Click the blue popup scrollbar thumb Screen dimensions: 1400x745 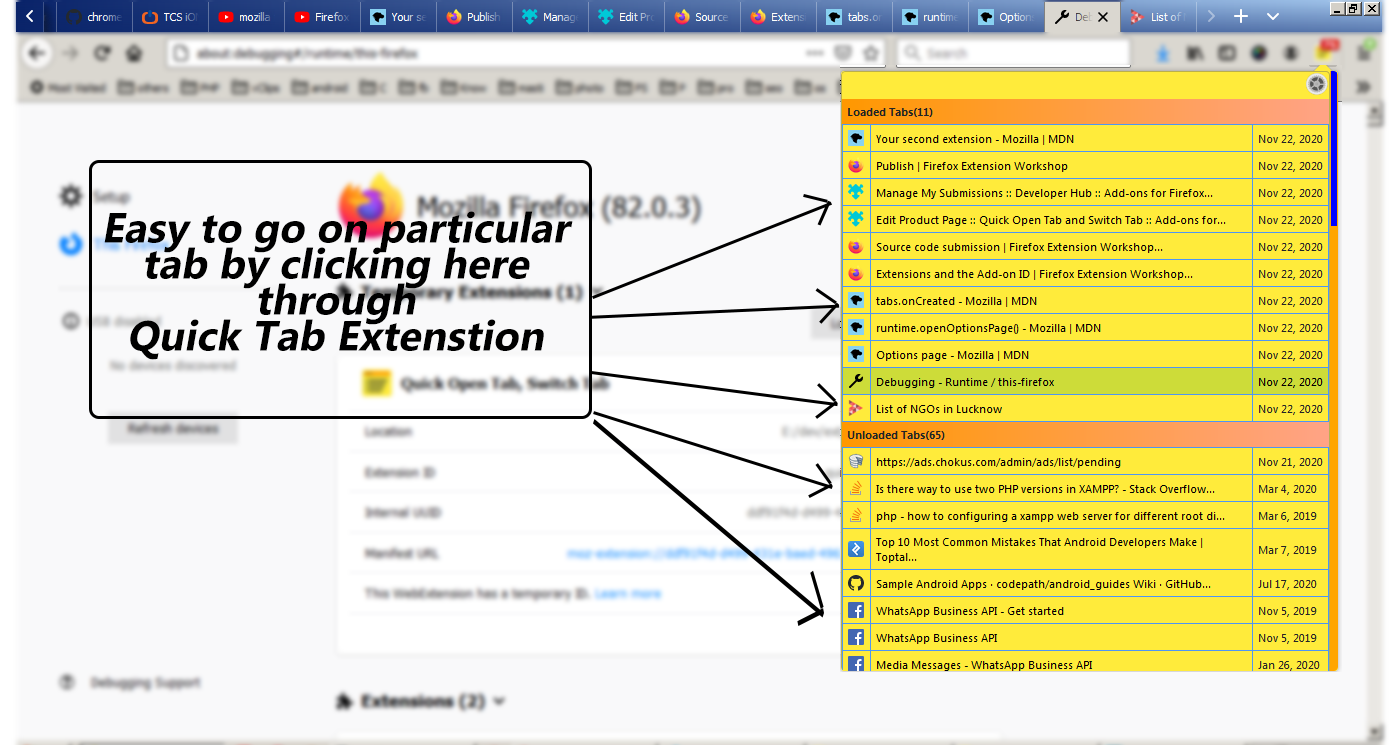(x=1334, y=149)
